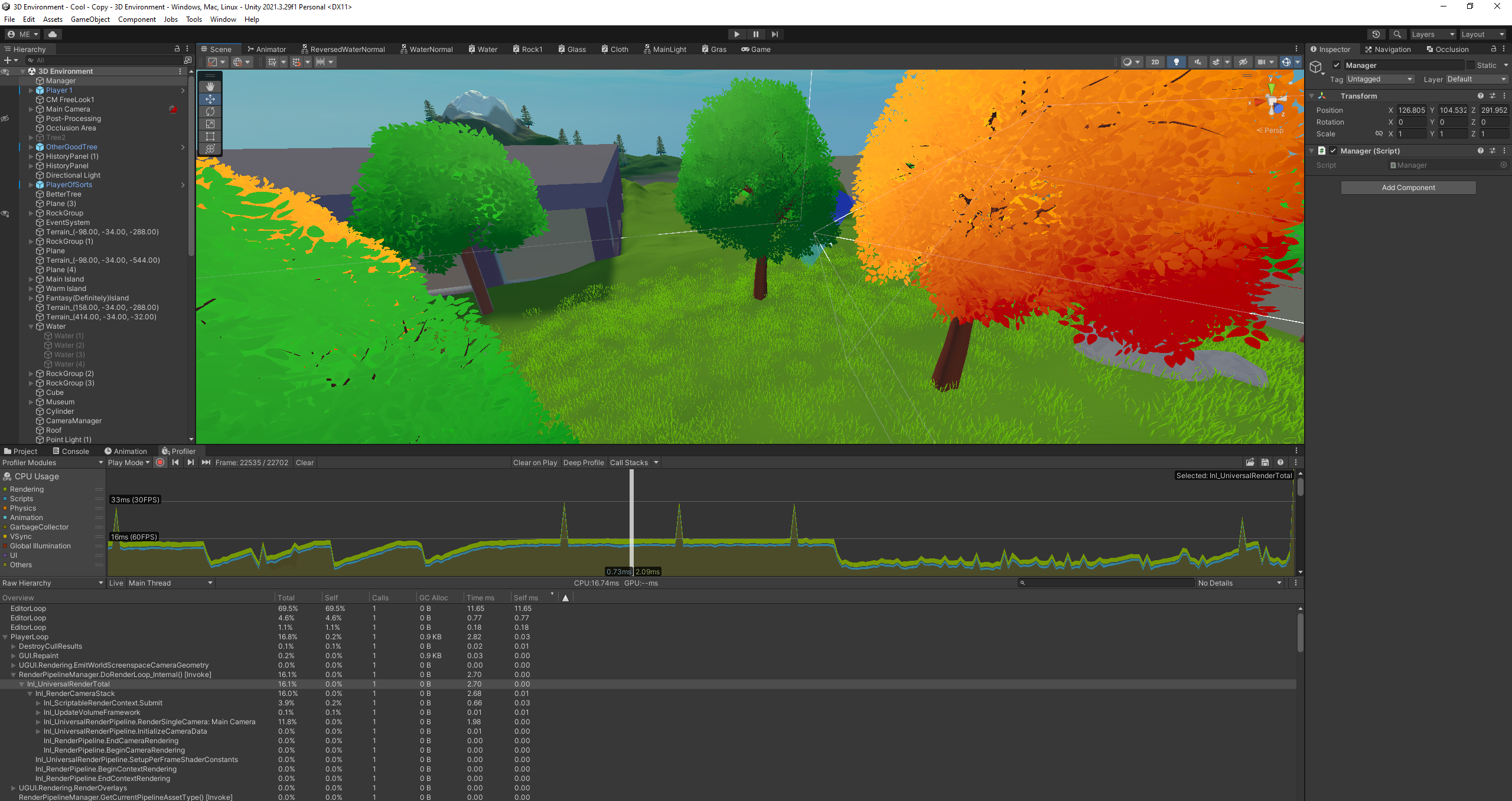Click the Position X field in the Transform
1512x801 pixels.
click(x=1410, y=110)
